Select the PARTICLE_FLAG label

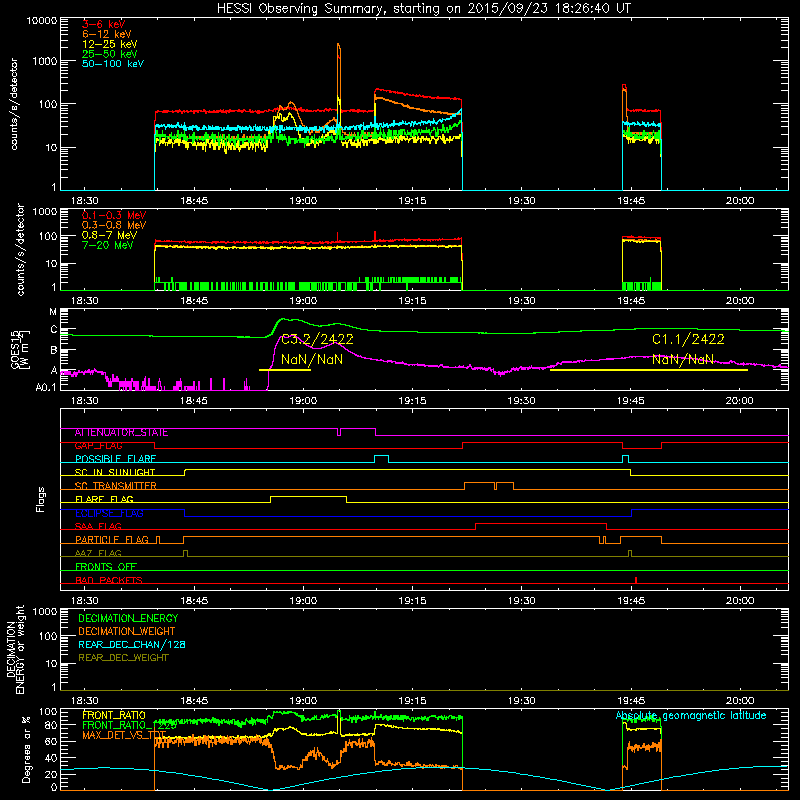click(x=112, y=540)
